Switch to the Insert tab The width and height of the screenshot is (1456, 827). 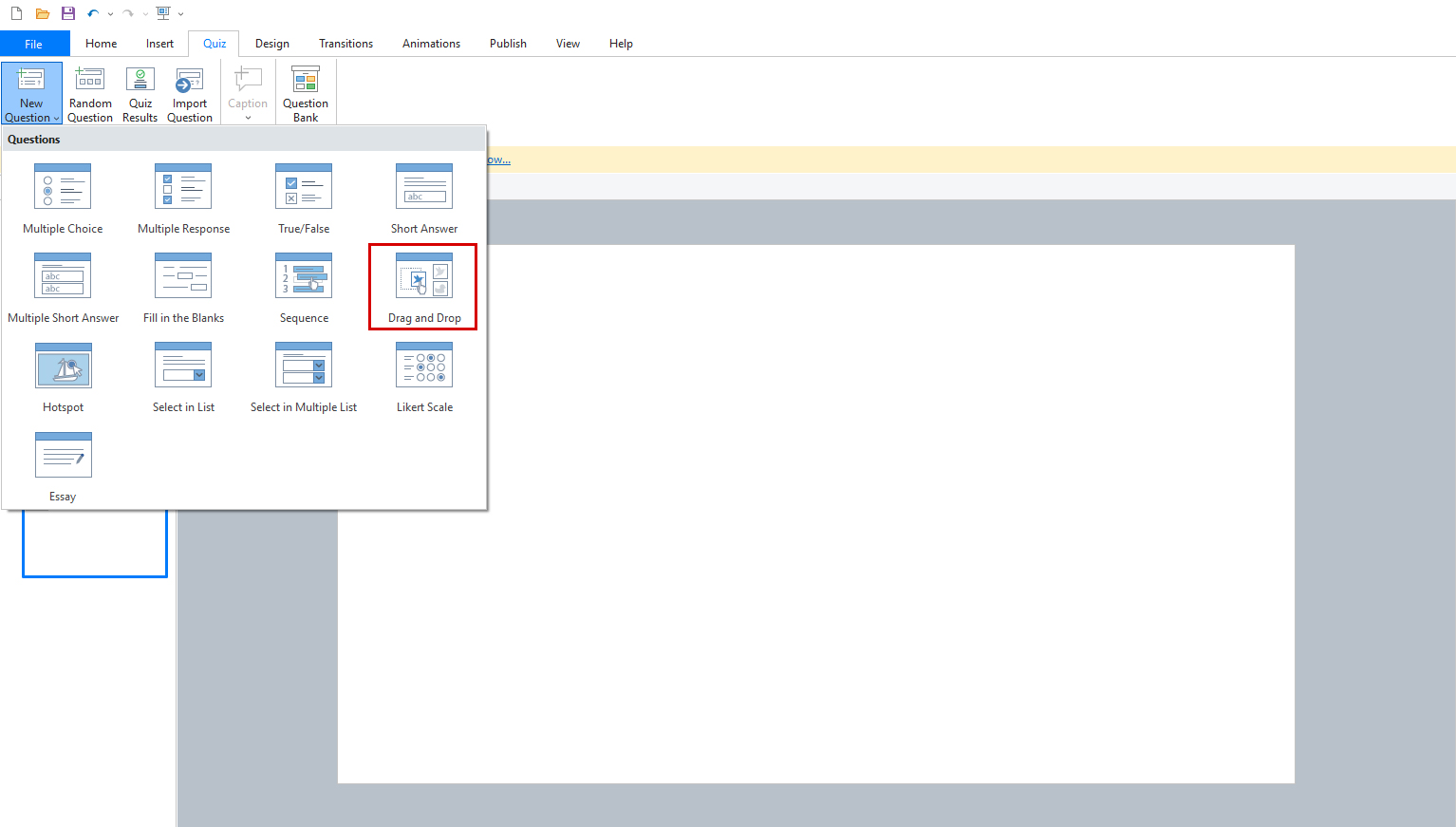click(x=159, y=44)
